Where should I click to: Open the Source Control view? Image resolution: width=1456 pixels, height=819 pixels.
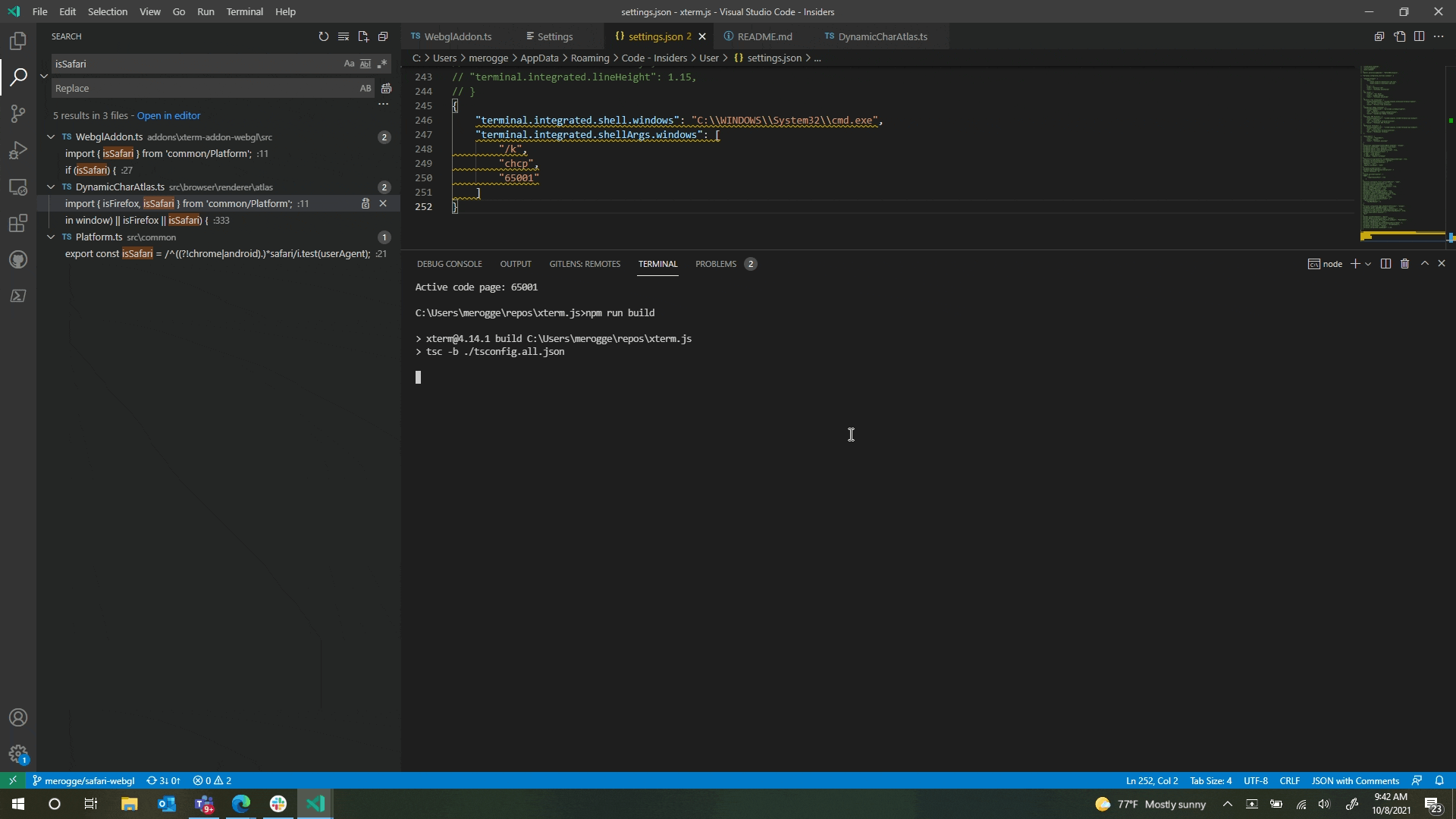[17, 113]
